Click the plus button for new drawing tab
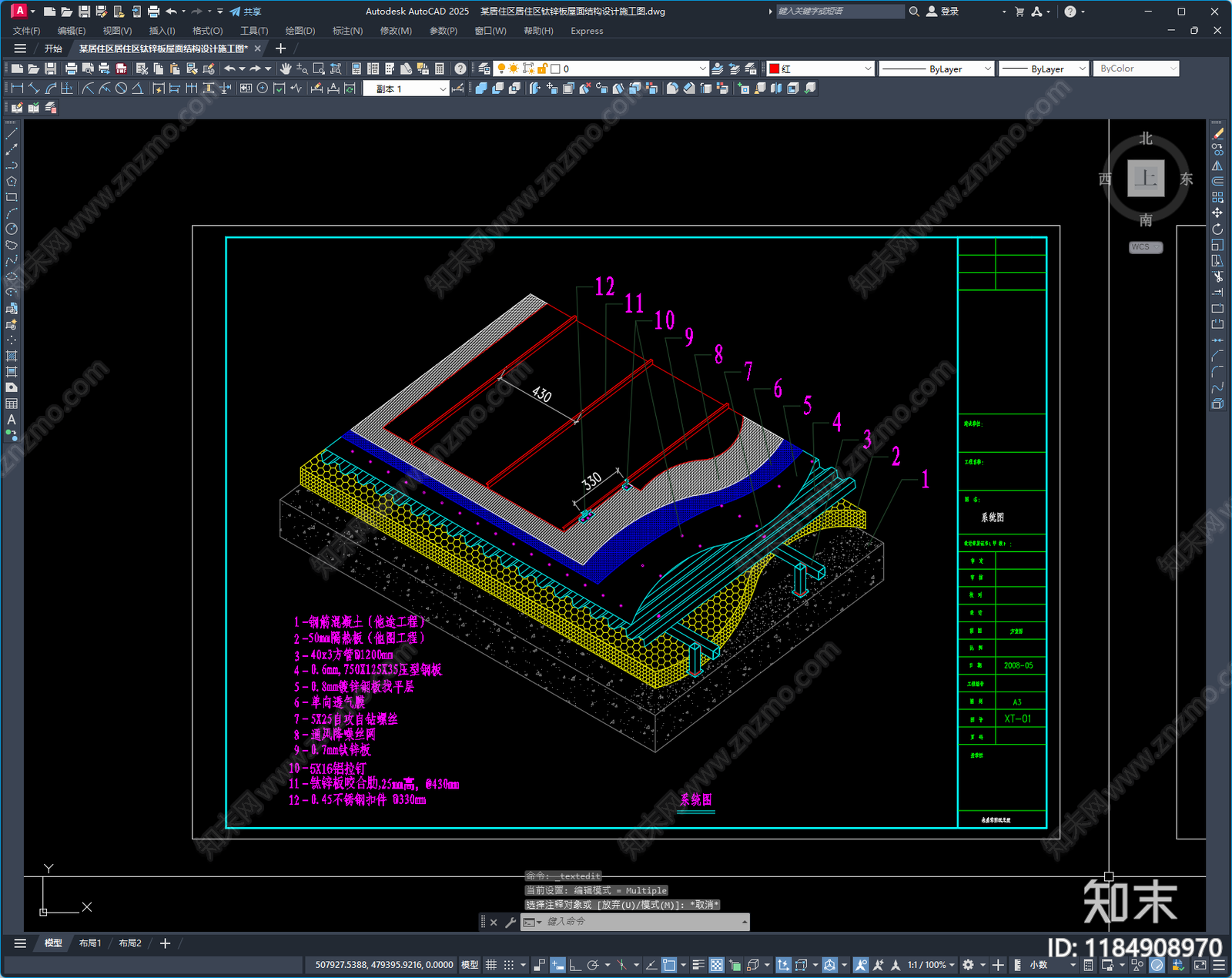Viewport: 1232px width, 978px height. coord(280,49)
